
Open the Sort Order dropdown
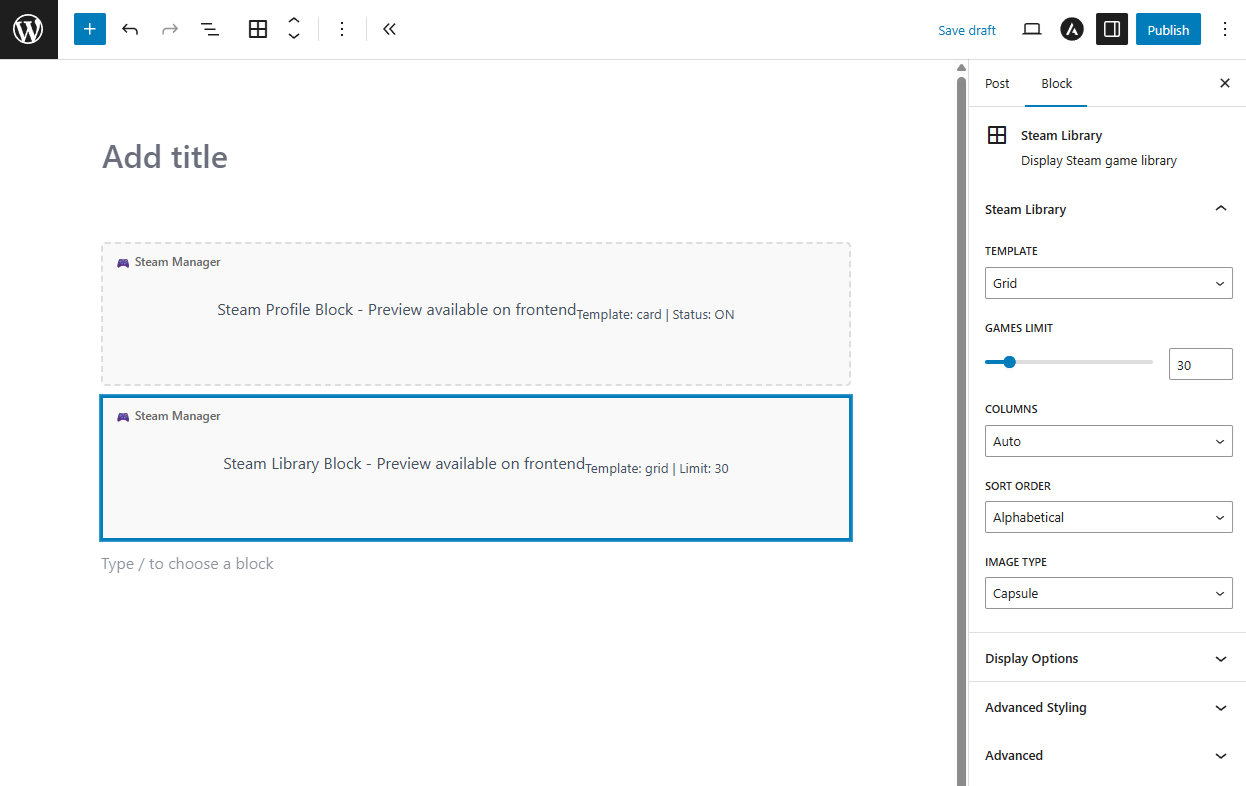pyautogui.click(x=1108, y=517)
